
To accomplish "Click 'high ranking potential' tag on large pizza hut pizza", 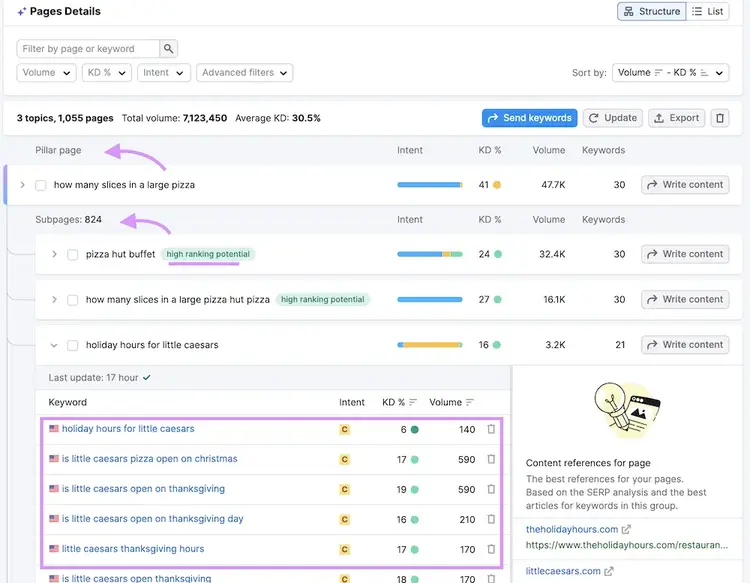I will click(x=322, y=299).
